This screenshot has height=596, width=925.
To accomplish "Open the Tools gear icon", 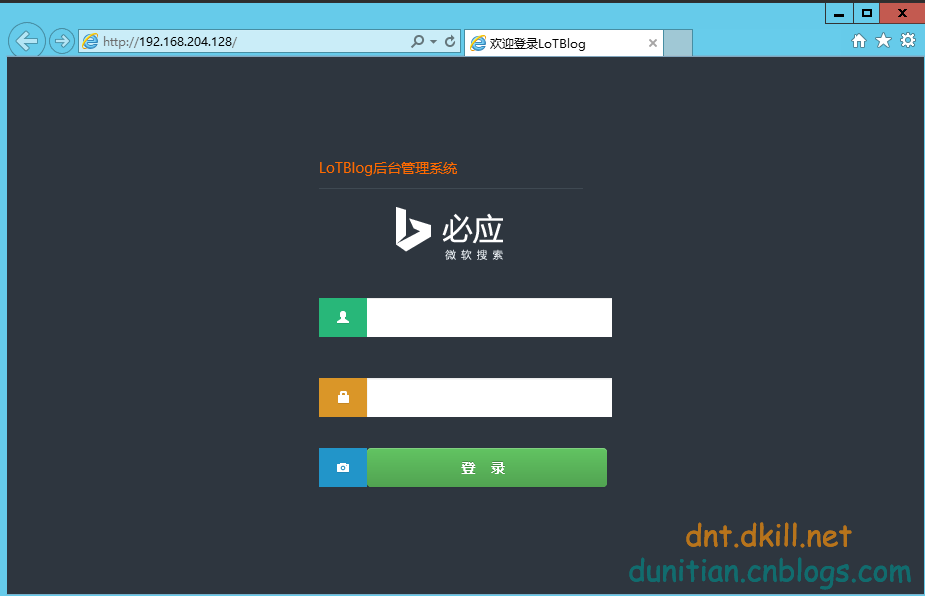I will 908,41.
